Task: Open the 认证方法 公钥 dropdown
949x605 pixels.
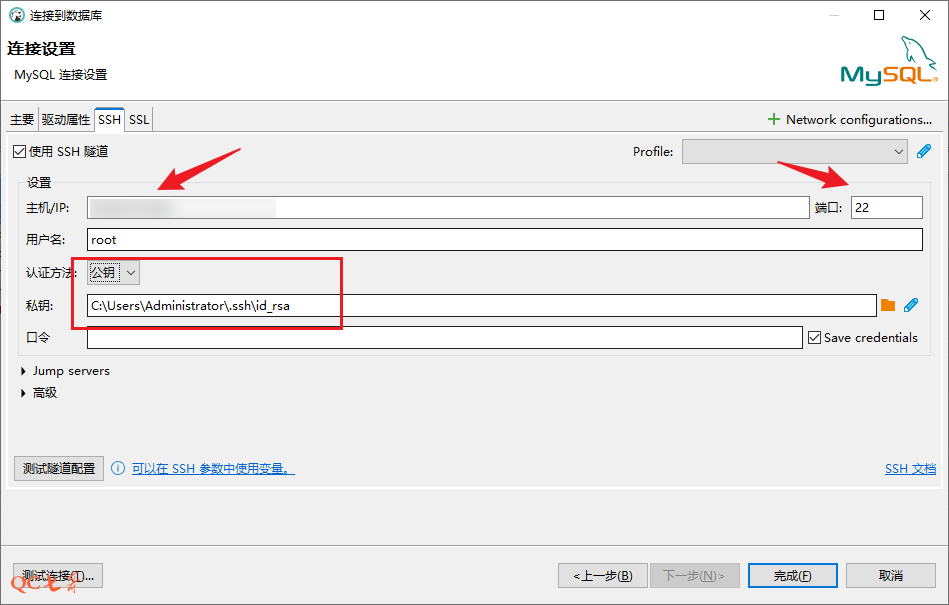Action: [x=114, y=272]
